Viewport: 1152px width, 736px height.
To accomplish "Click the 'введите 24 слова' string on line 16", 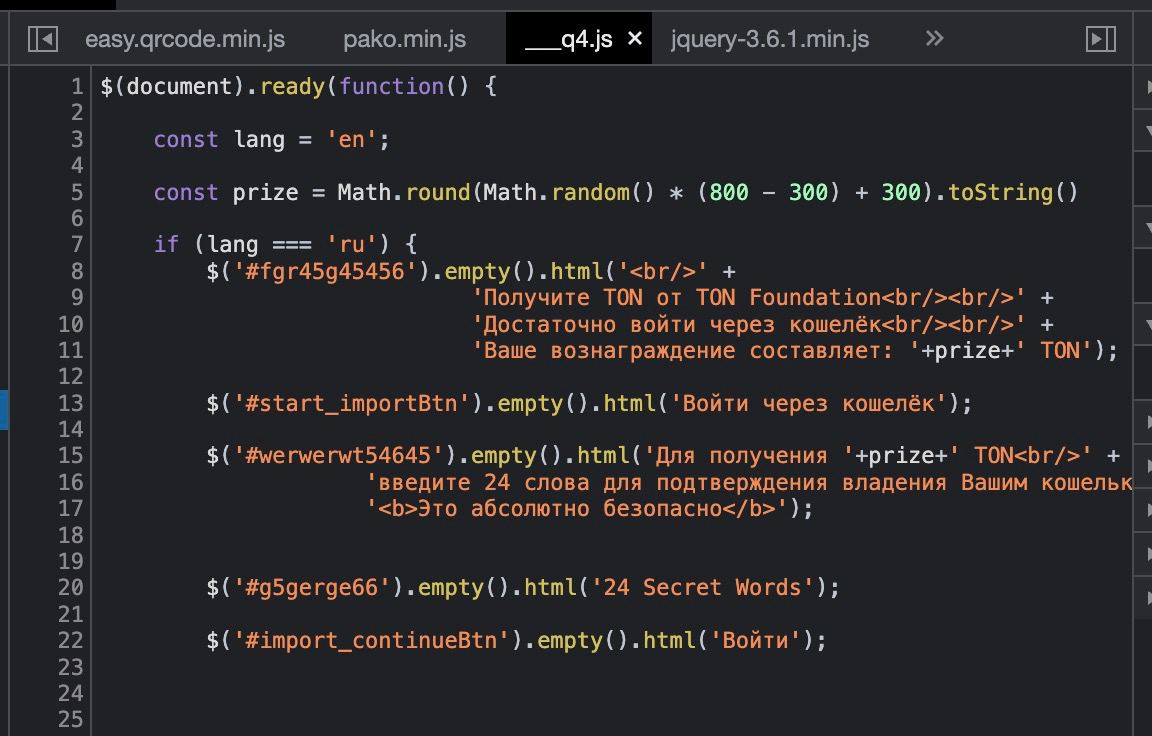I will pyautogui.click(x=749, y=482).
